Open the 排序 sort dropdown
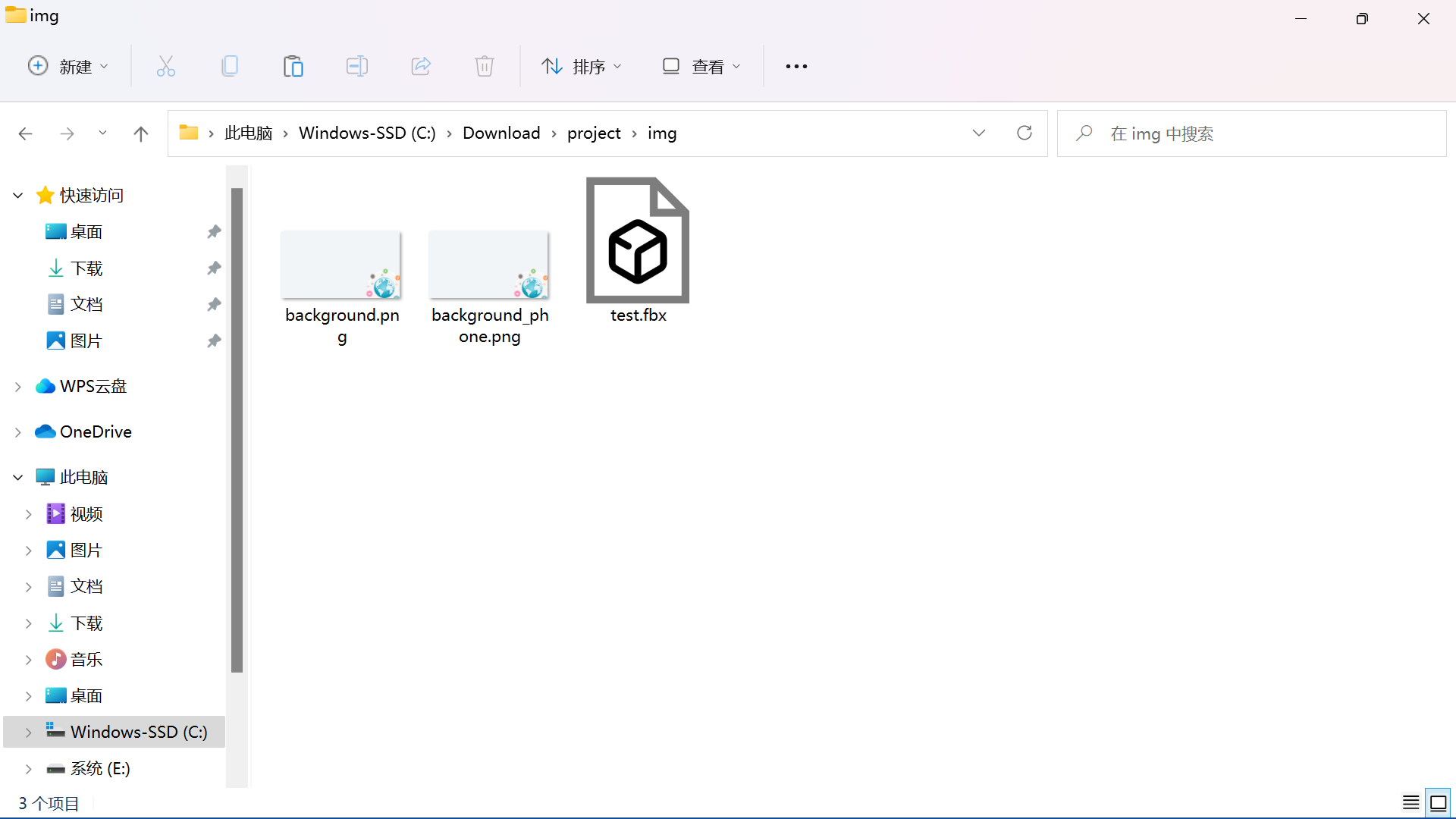 click(582, 67)
